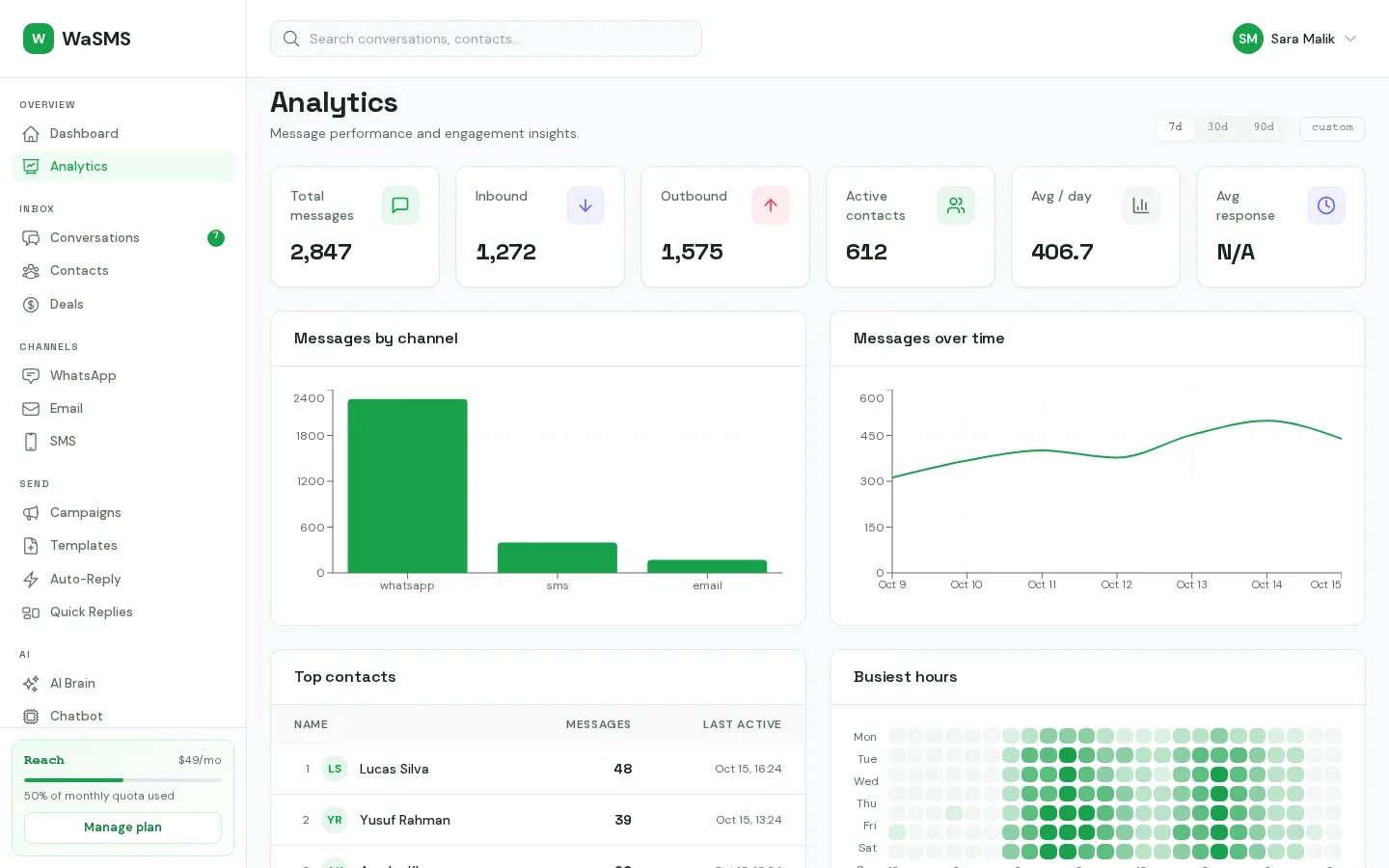Click the sms bar in channel chart
Viewport: 1389px width, 868px height.
click(558, 557)
